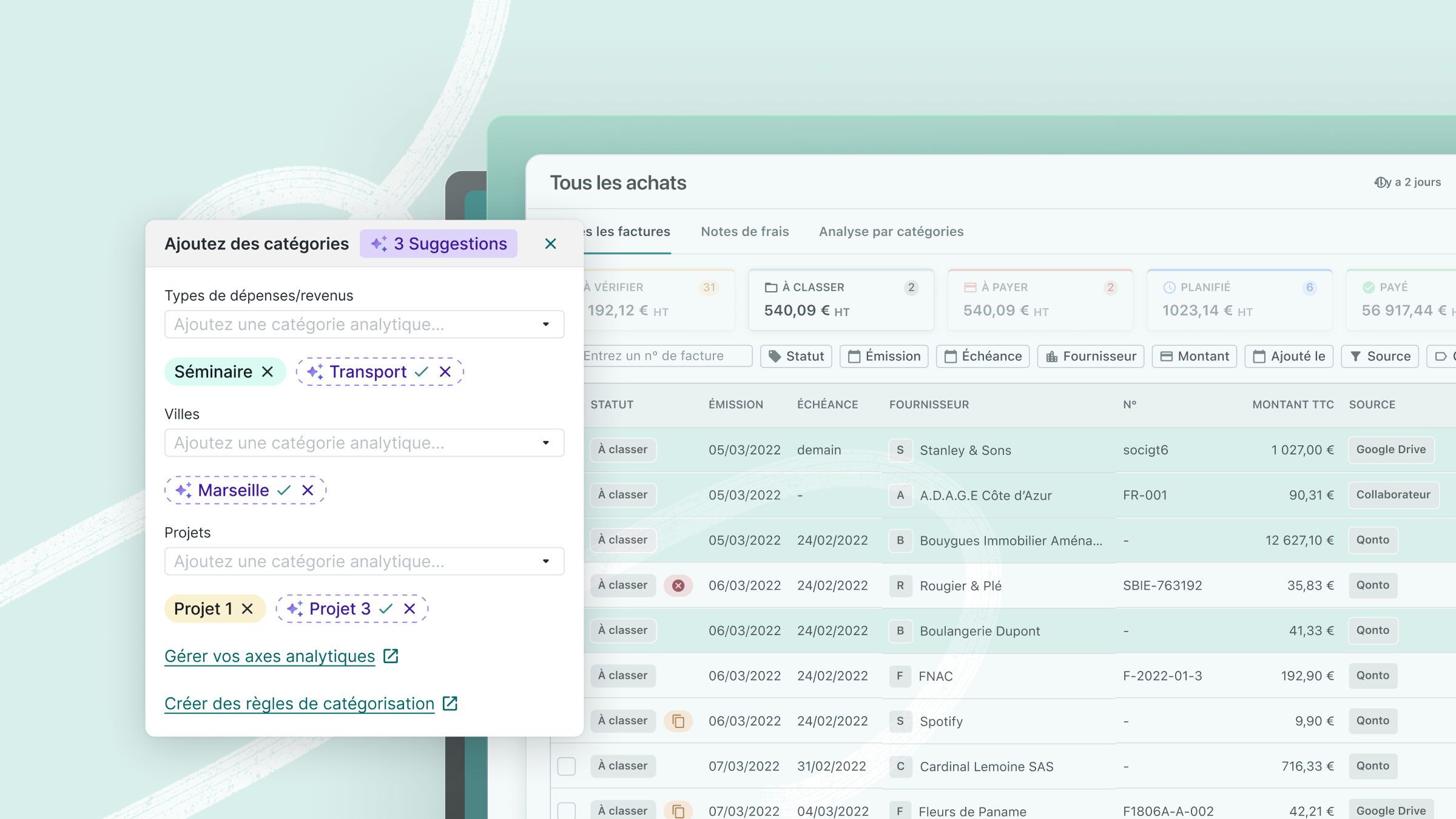
Task: Open the Source filter
Action: 1380,356
